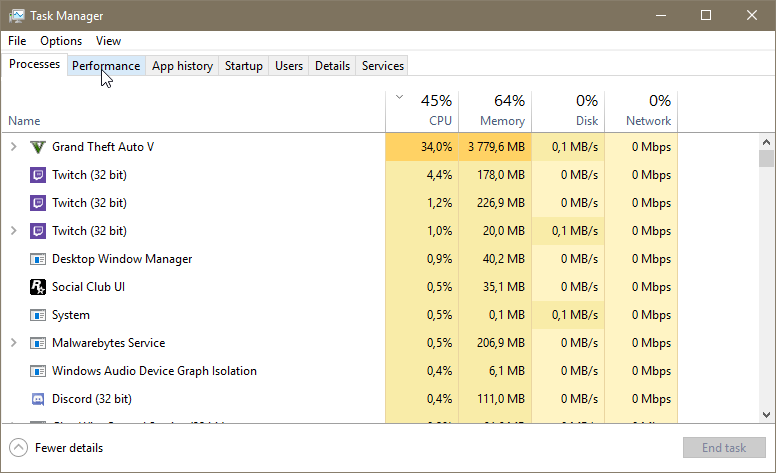Expand the third Twitch (32 bit) group

(14, 231)
